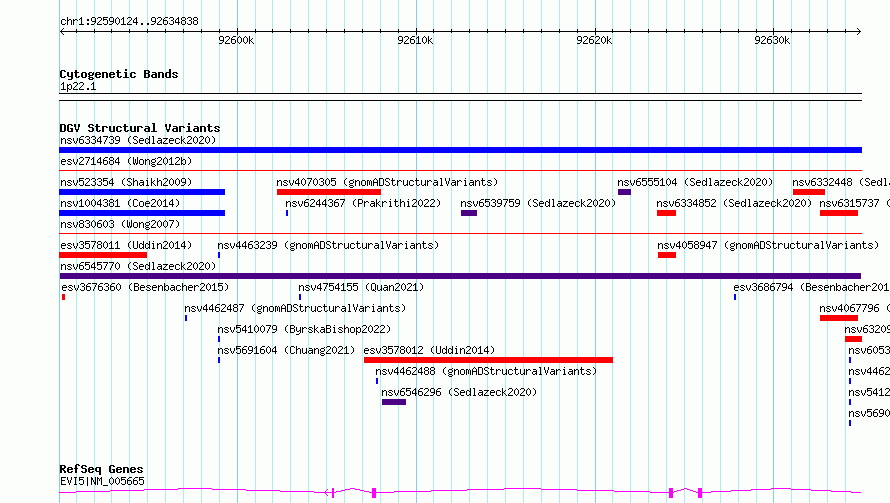Click the nsv4067796 red variant bar
Viewport: 890px width, 503px height.
pos(839,318)
